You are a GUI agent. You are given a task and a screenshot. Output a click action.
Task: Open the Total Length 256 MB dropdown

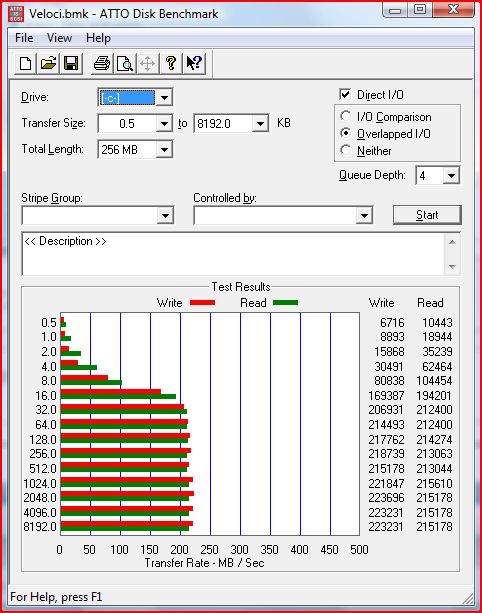164,149
